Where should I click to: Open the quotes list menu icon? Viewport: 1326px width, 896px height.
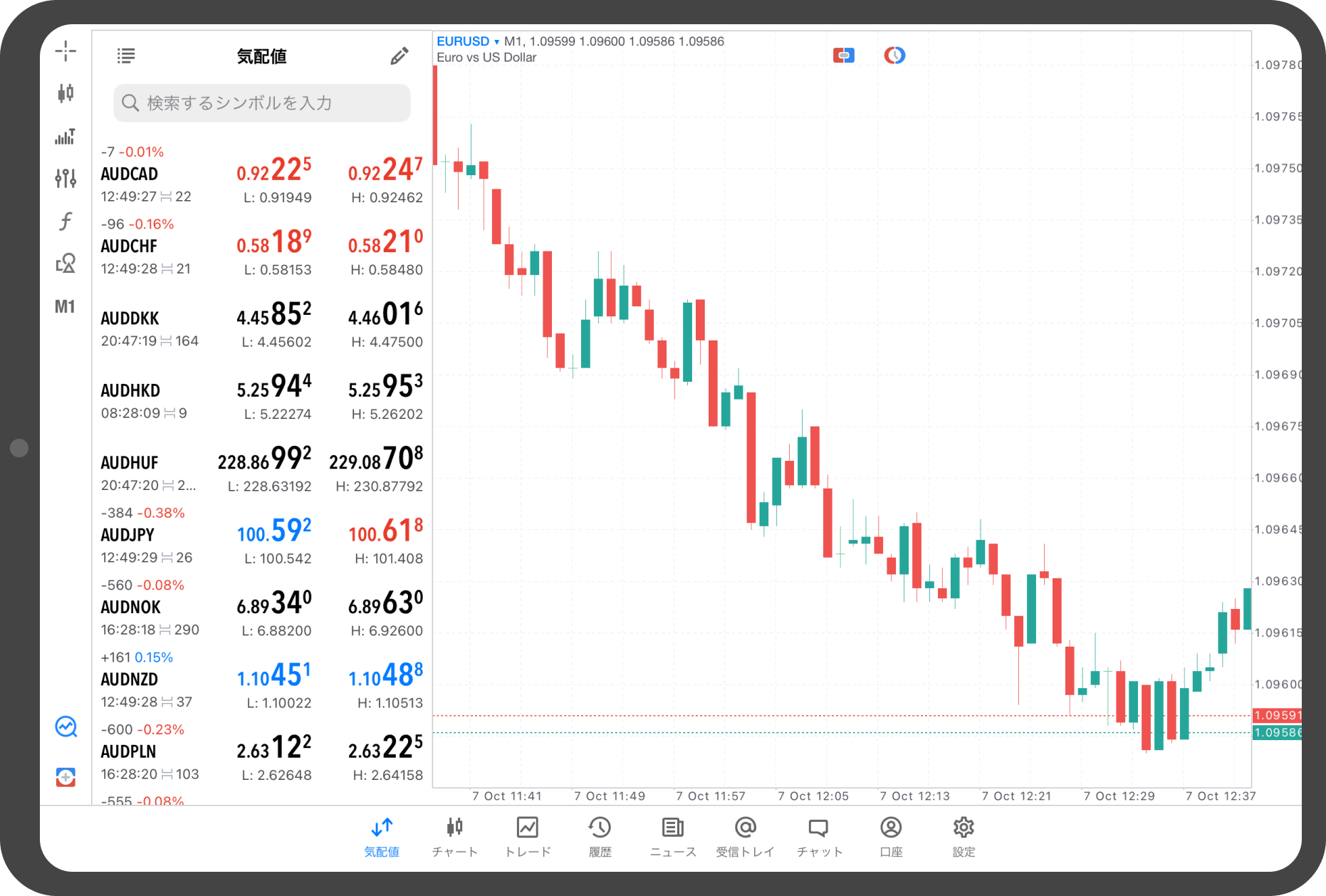126,56
